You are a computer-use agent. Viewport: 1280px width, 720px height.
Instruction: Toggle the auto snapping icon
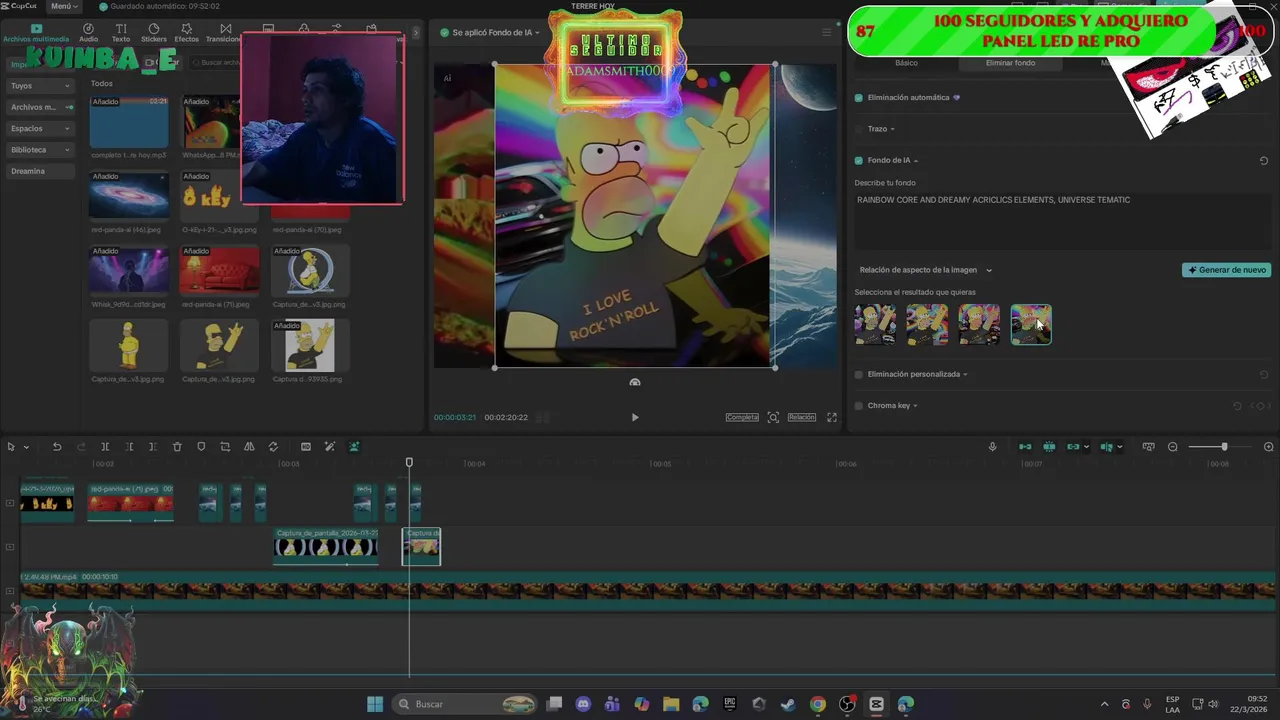coord(1049,447)
